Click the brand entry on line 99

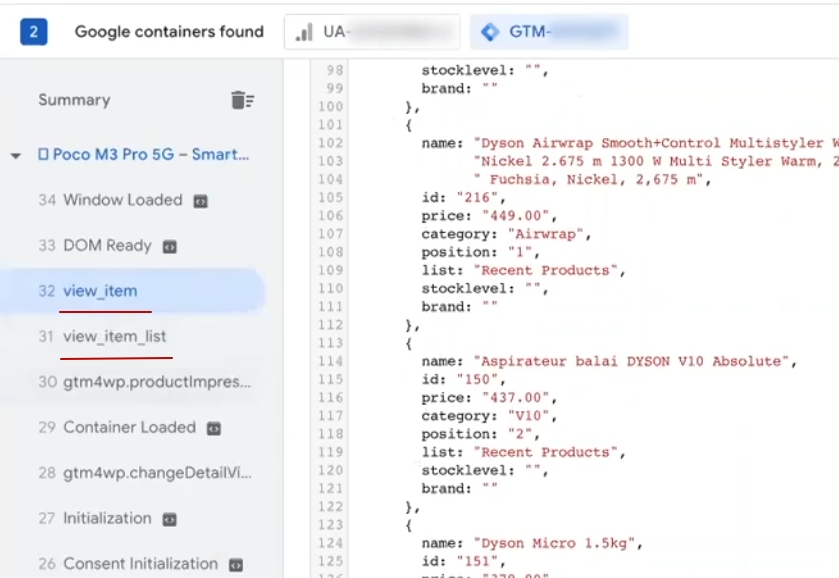click(x=459, y=89)
